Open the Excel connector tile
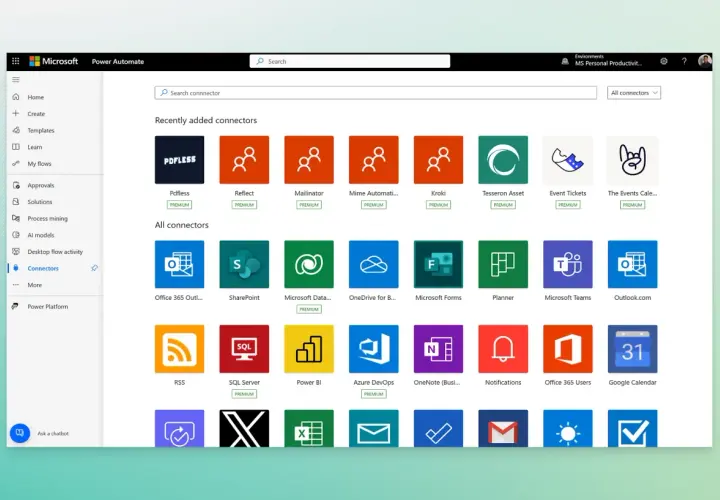Screen dimensions: 720x500 pyautogui.click(x=309, y=428)
